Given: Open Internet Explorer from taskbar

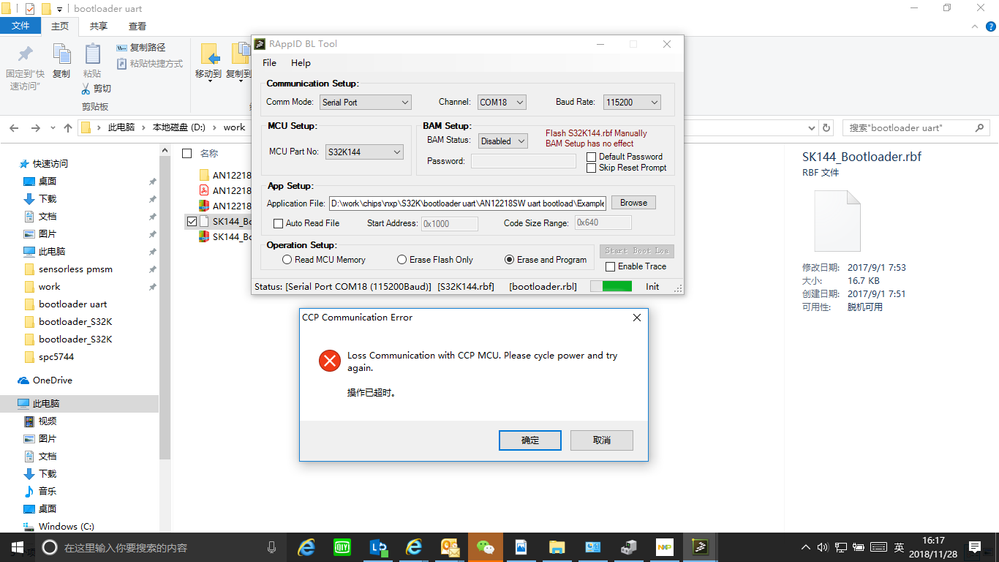Looking at the screenshot, I should click(306, 547).
